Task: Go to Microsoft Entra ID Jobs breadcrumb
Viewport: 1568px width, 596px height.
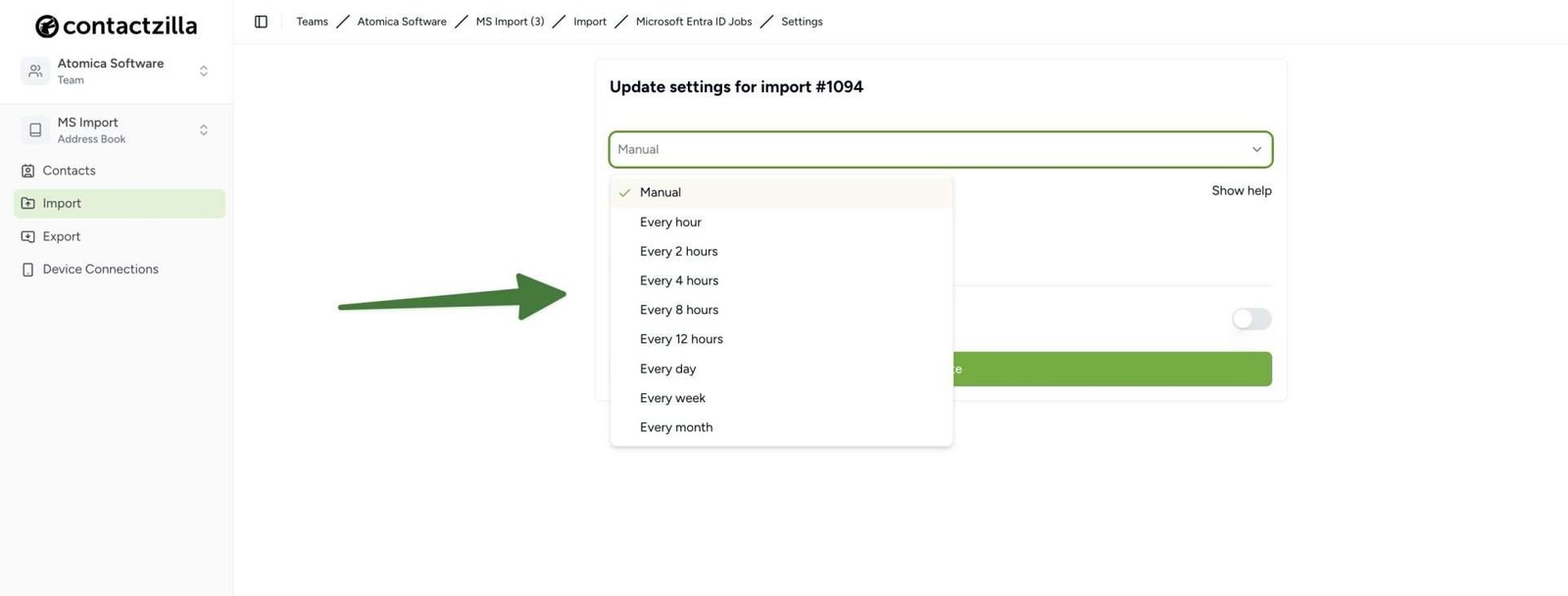Action: [x=694, y=22]
